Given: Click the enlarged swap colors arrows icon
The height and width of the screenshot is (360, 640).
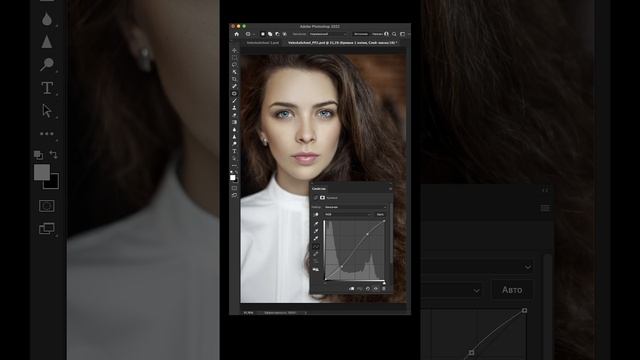Looking at the screenshot, I should 53,154.
